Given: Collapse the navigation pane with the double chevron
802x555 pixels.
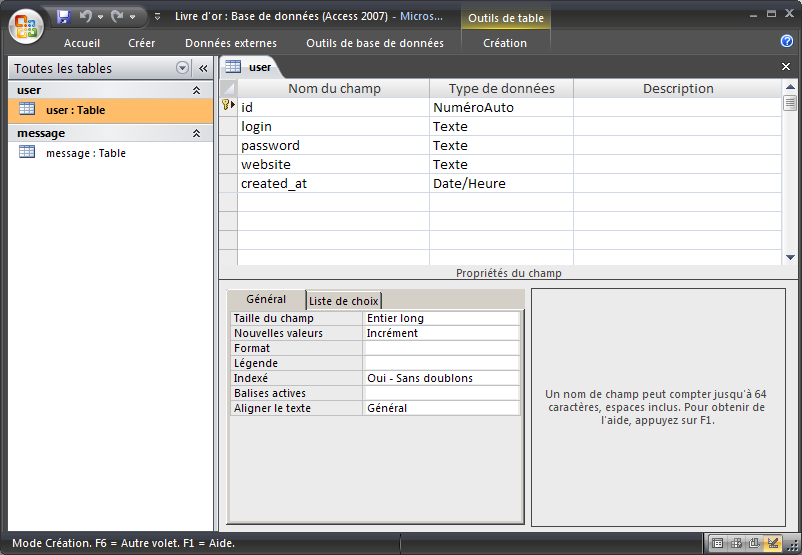Looking at the screenshot, I should point(202,68).
